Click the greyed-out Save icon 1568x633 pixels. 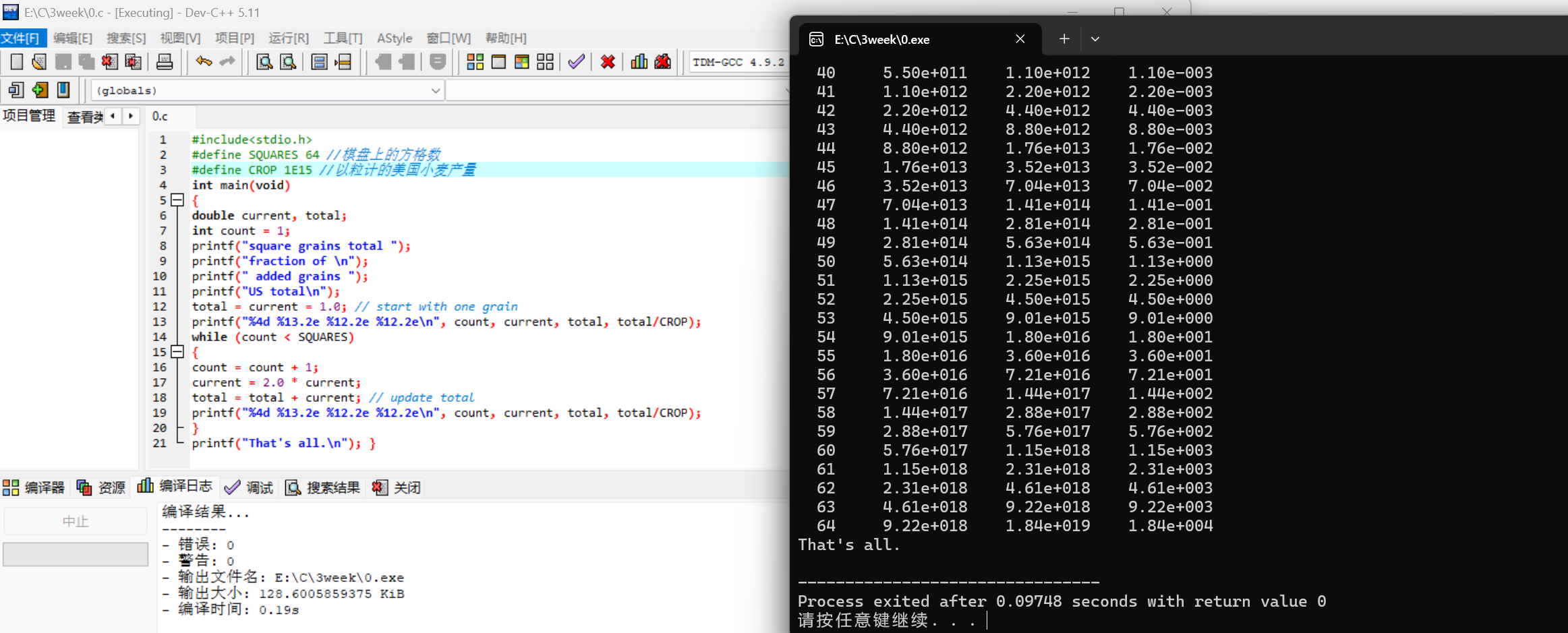click(63, 62)
